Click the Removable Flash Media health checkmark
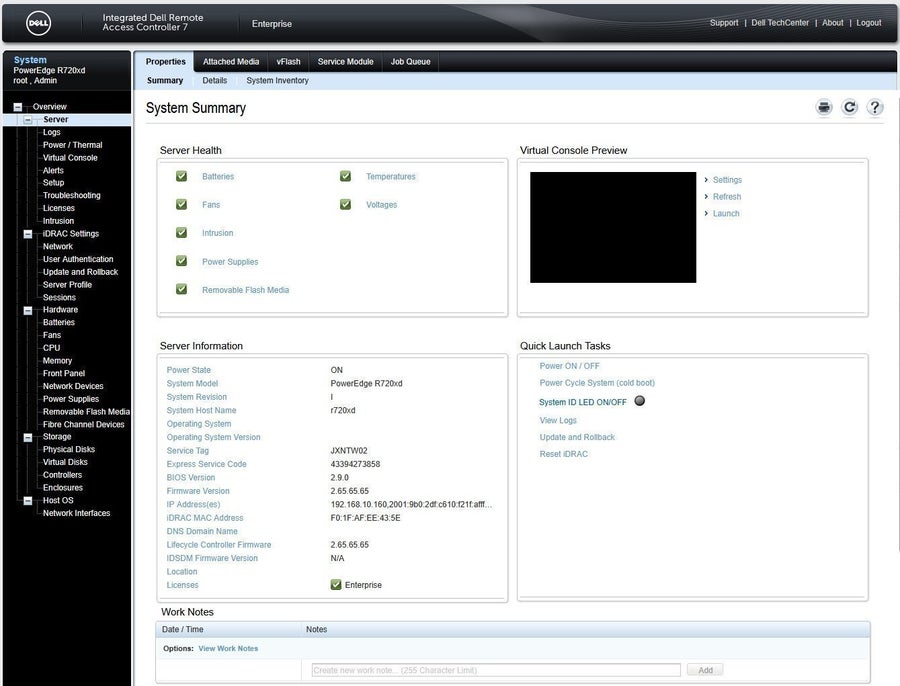 pos(181,289)
